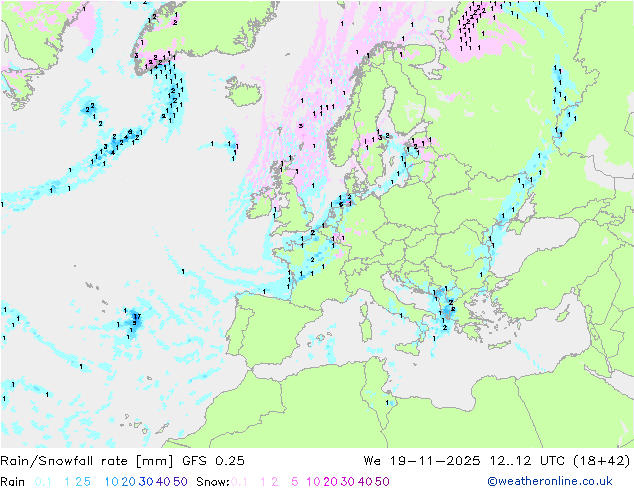Image resolution: width=634 pixels, height=490 pixels.
Task: Click the 'We' weekday label
Action: click(372, 461)
